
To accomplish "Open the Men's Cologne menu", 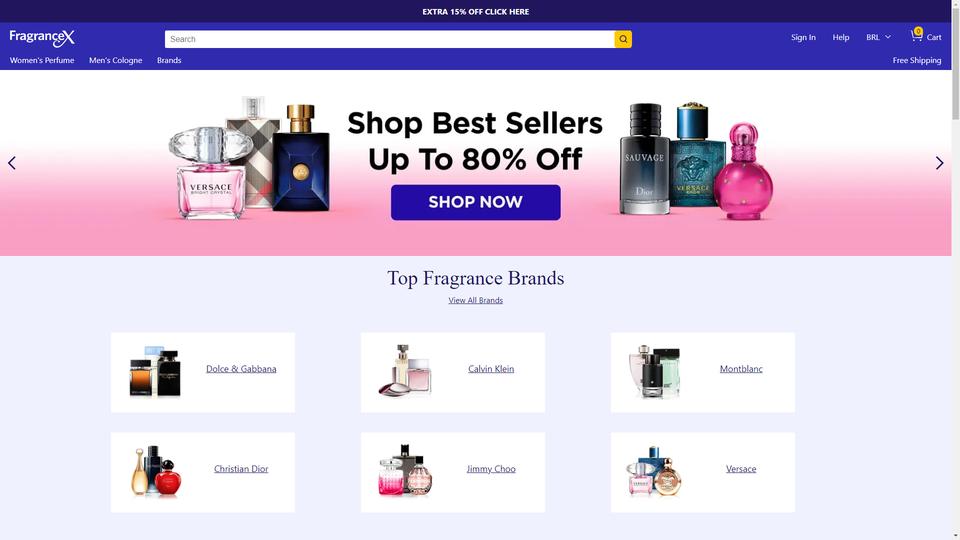I will (115, 60).
